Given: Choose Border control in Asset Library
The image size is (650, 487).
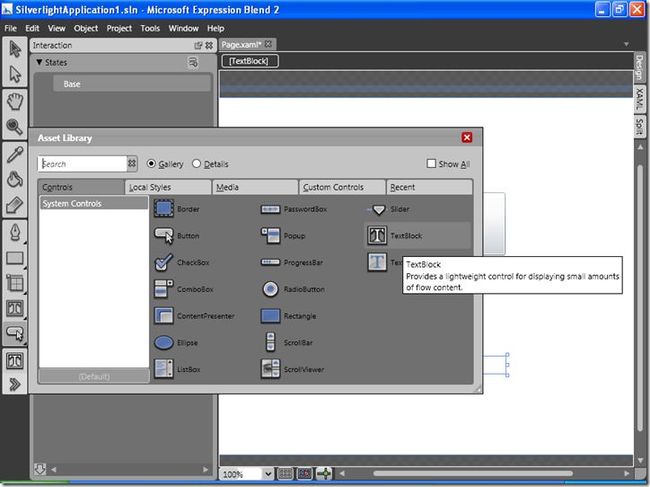Looking at the screenshot, I should pyautogui.click(x=177, y=209).
